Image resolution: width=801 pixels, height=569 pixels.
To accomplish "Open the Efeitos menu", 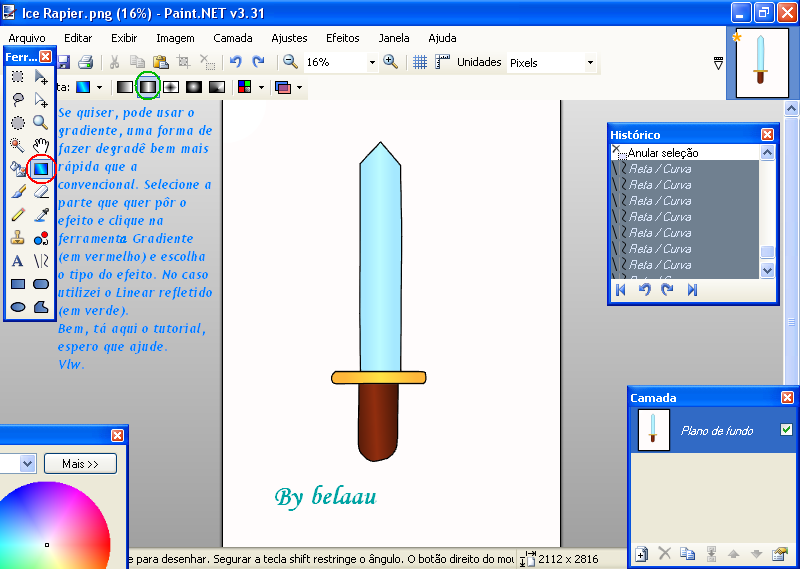I will pos(342,38).
